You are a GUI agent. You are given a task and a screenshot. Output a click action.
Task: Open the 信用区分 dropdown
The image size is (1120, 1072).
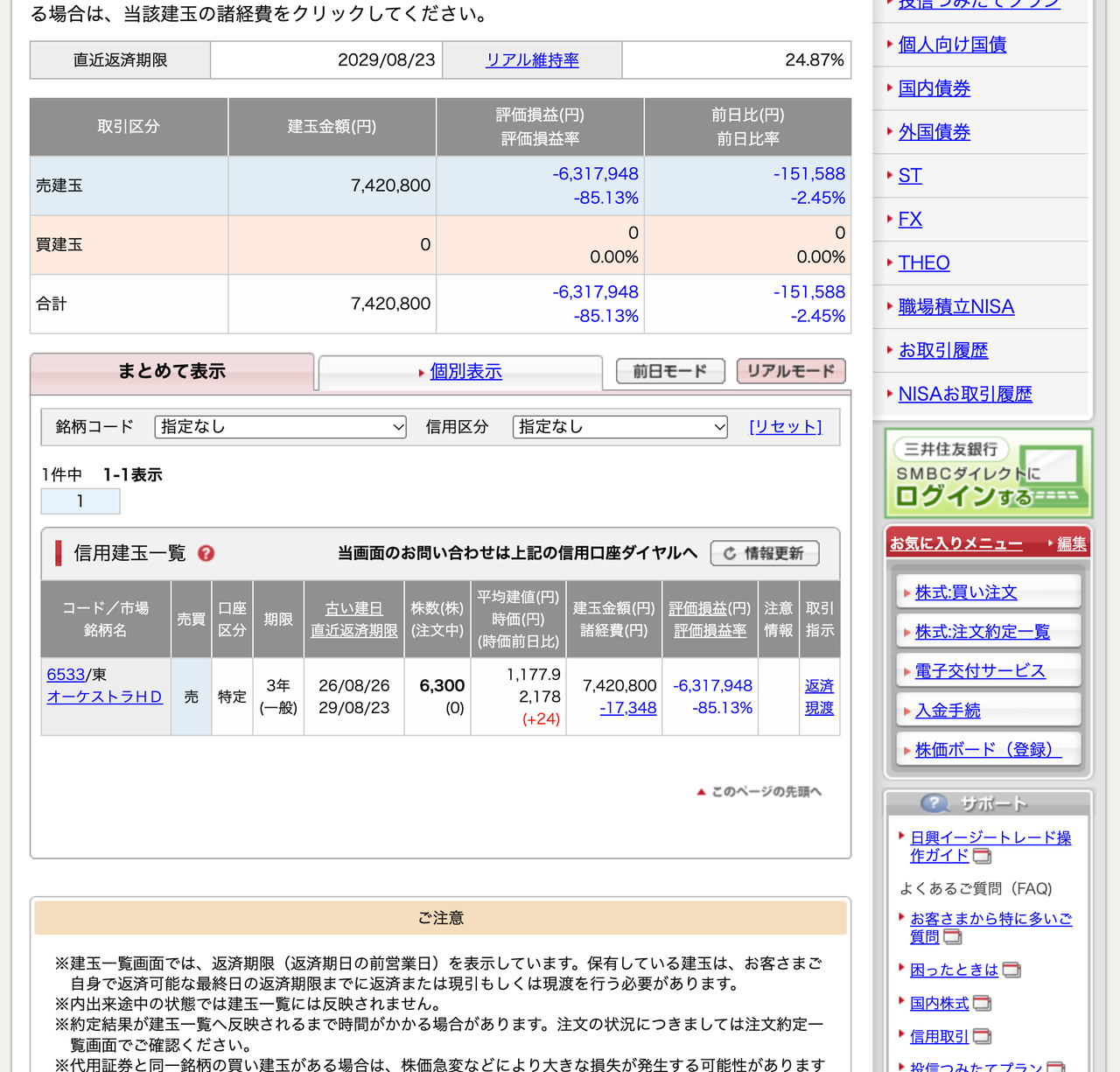[620, 427]
